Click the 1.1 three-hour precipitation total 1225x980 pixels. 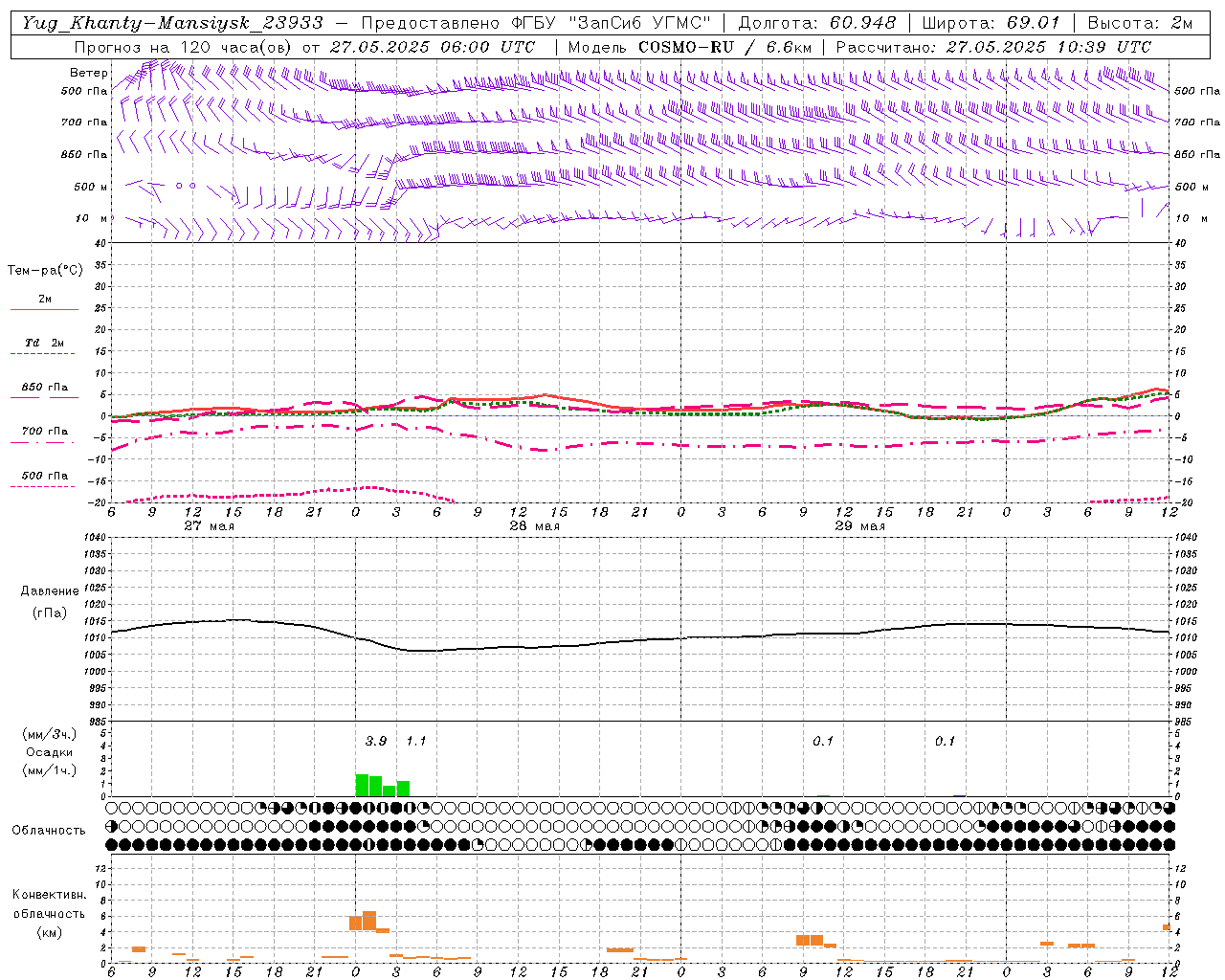(416, 742)
